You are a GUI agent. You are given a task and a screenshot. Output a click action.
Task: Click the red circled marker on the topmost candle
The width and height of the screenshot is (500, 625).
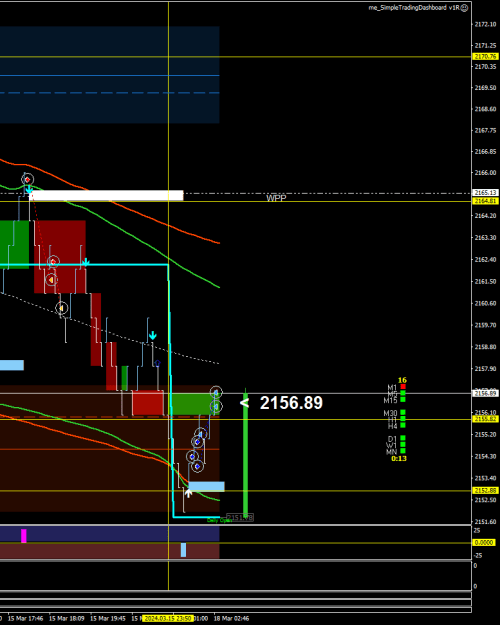tap(28, 180)
